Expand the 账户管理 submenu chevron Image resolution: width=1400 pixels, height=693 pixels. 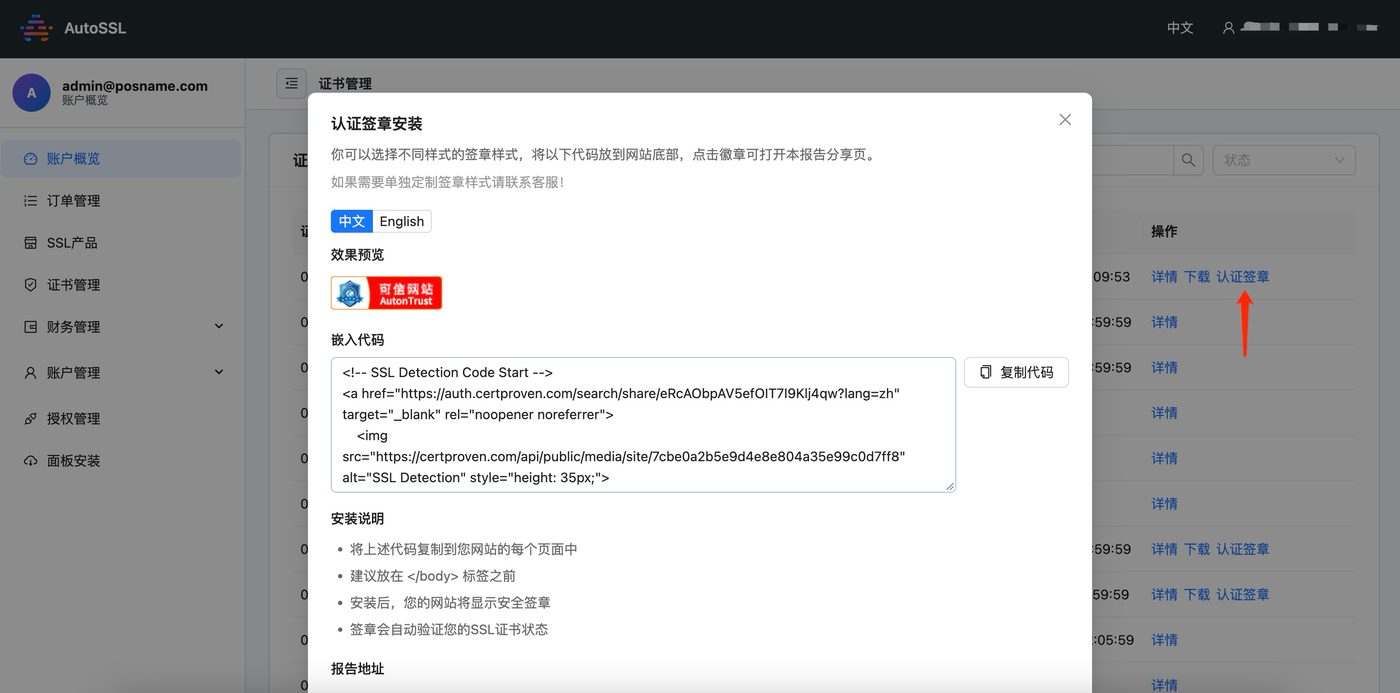tap(219, 373)
